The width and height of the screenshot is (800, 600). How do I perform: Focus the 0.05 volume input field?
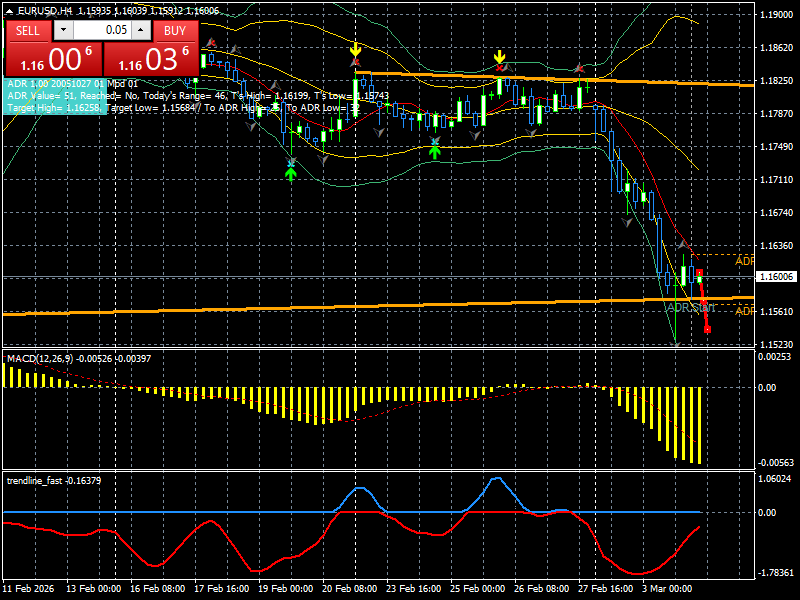coord(102,30)
